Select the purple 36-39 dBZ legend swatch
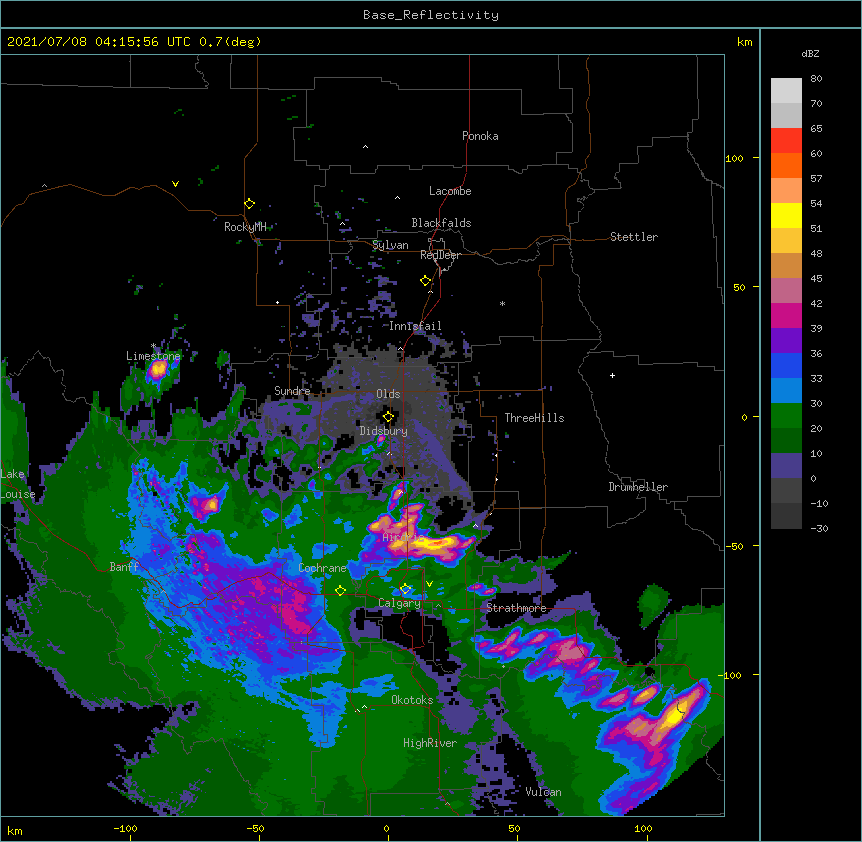 click(786, 341)
